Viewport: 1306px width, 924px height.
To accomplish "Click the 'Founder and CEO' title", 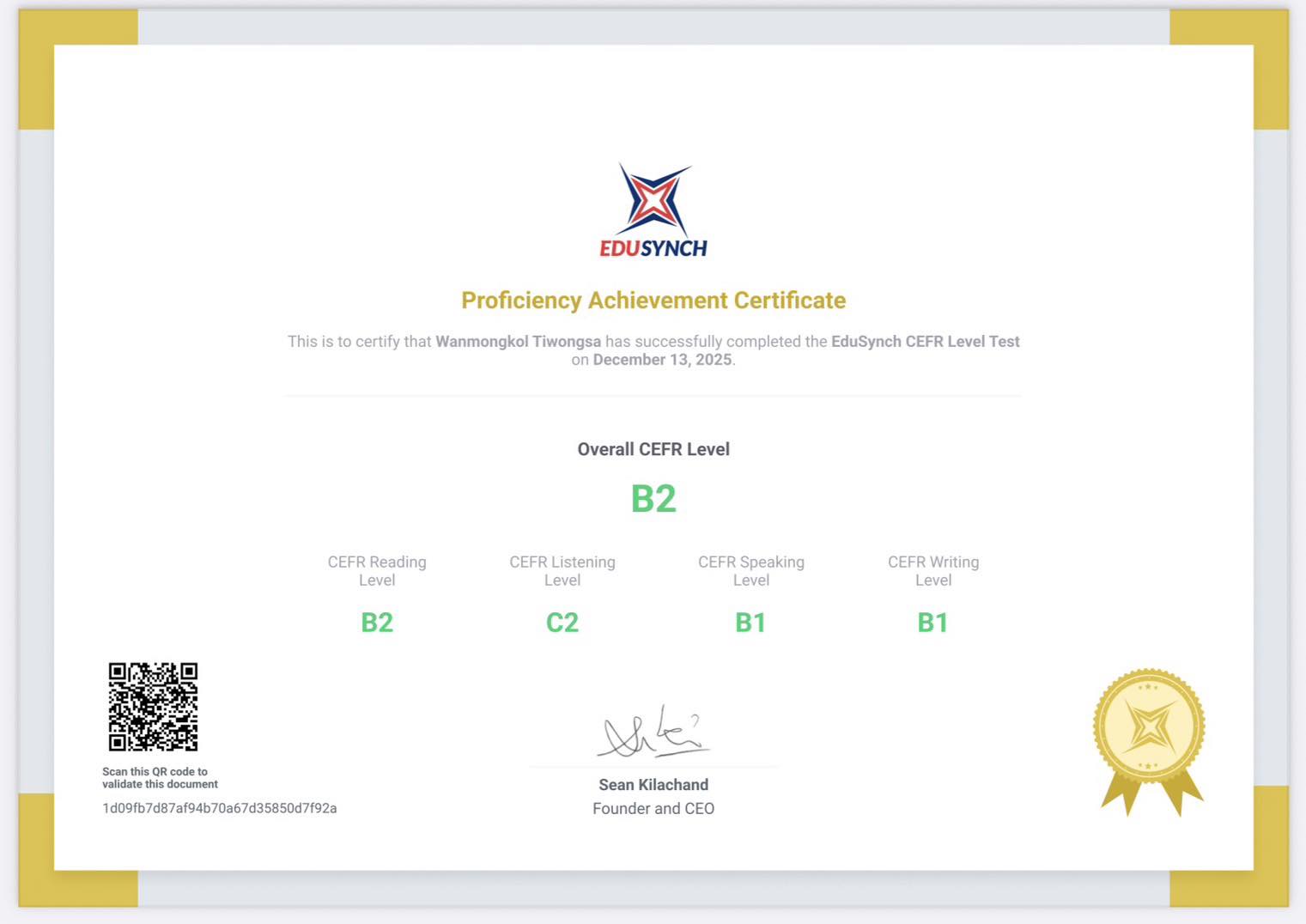I will pyautogui.click(x=653, y=809).
